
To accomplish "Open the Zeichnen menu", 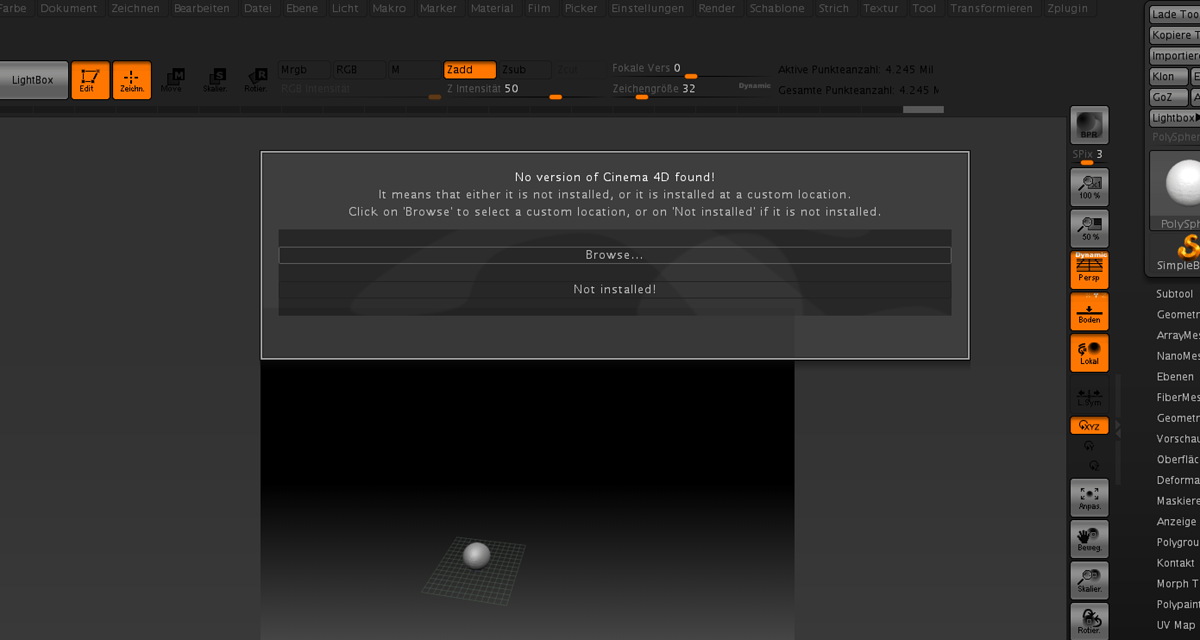I will [x=135, y=8].
